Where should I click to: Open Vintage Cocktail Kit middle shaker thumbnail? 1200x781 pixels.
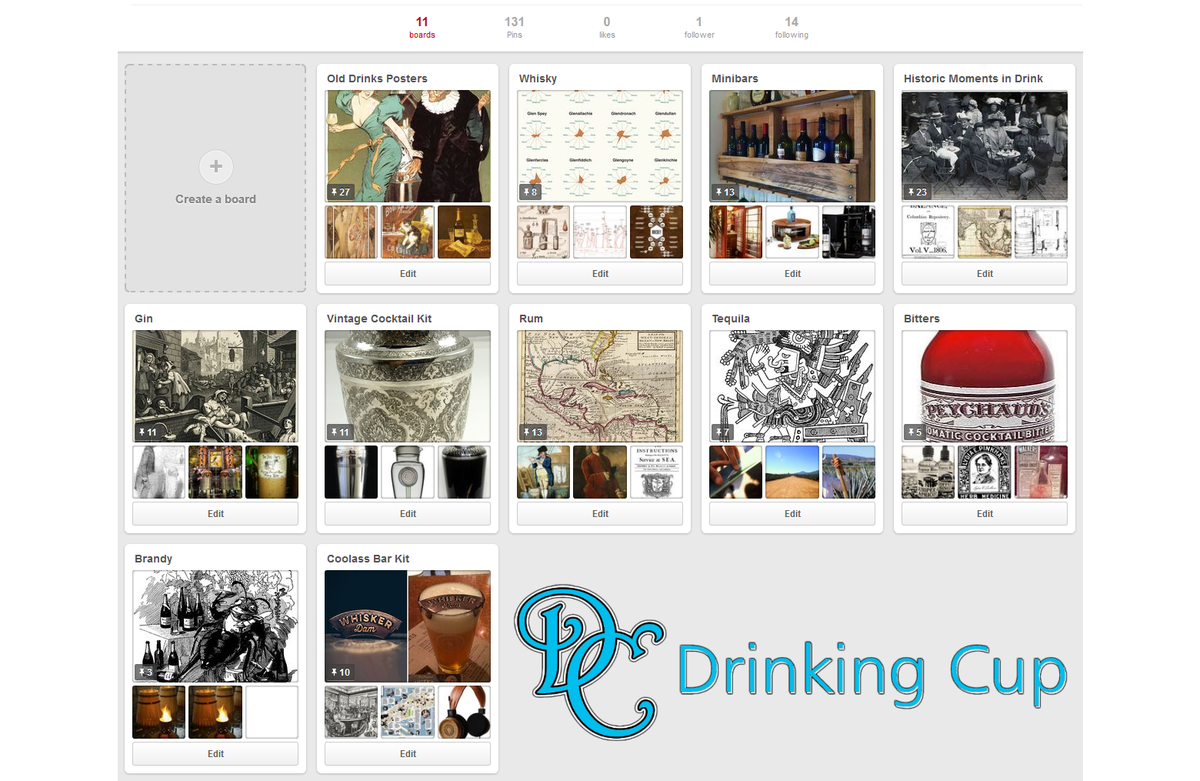pyautogui.click(x=408, y=472)
